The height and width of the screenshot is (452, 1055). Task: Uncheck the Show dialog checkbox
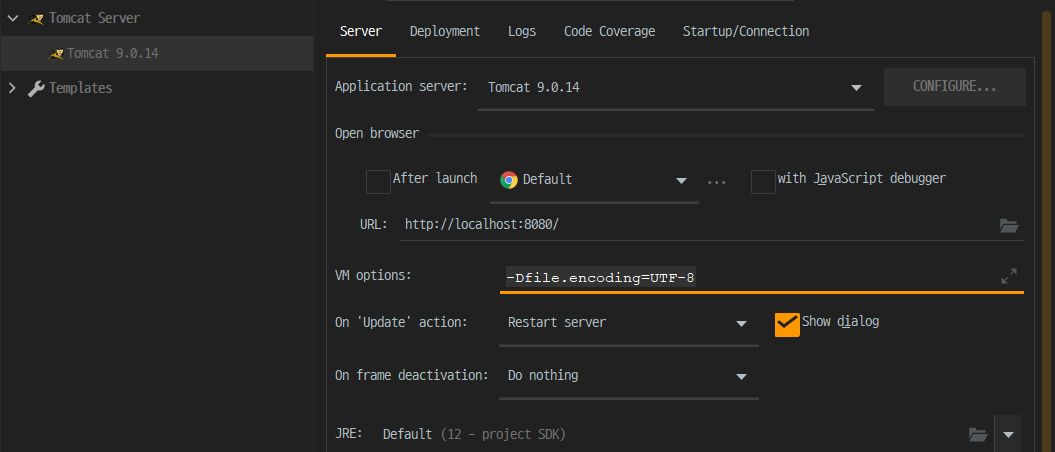click(787, 324)
